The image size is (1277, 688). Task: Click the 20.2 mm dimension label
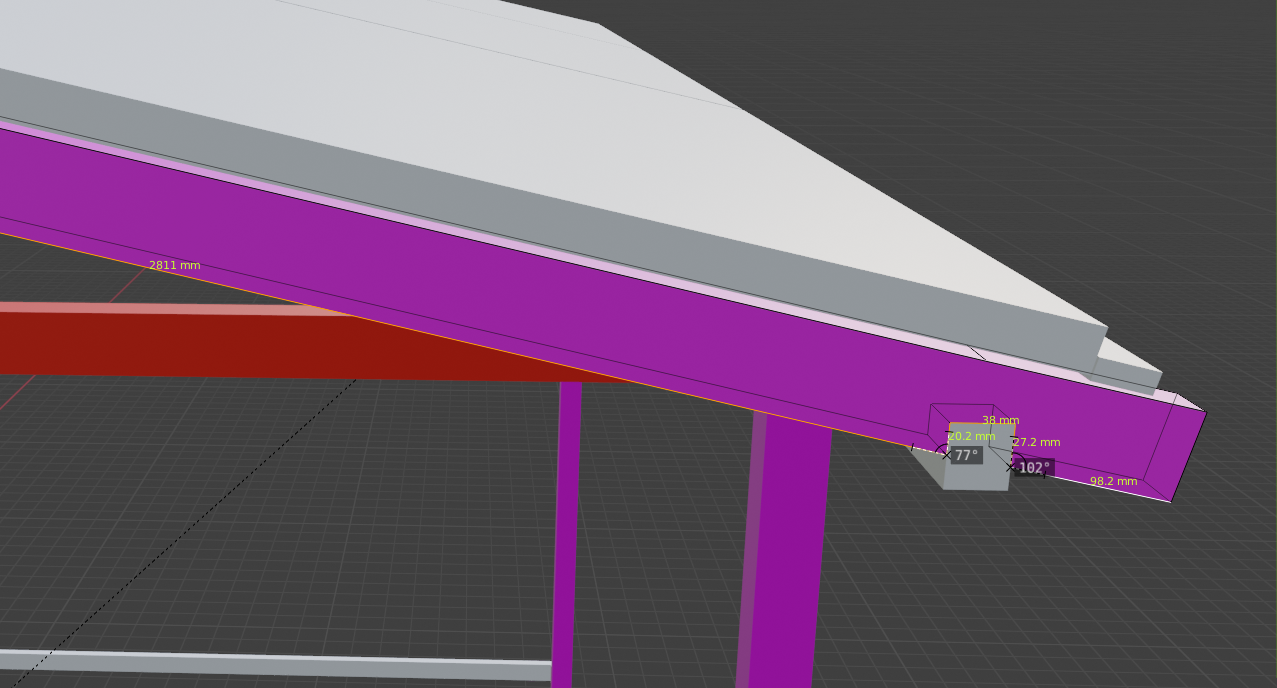click(972, 437)
